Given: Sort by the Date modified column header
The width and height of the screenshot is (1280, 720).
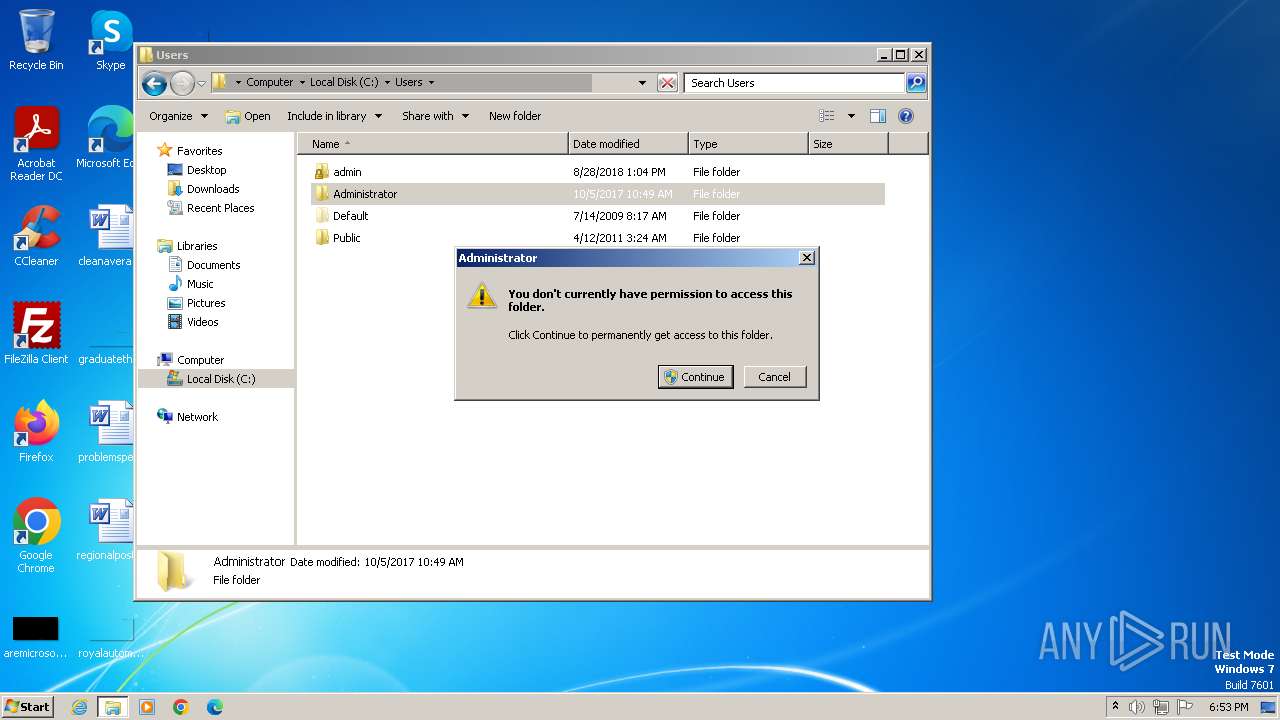Looking at the screenshot, I should pos(627,144).
